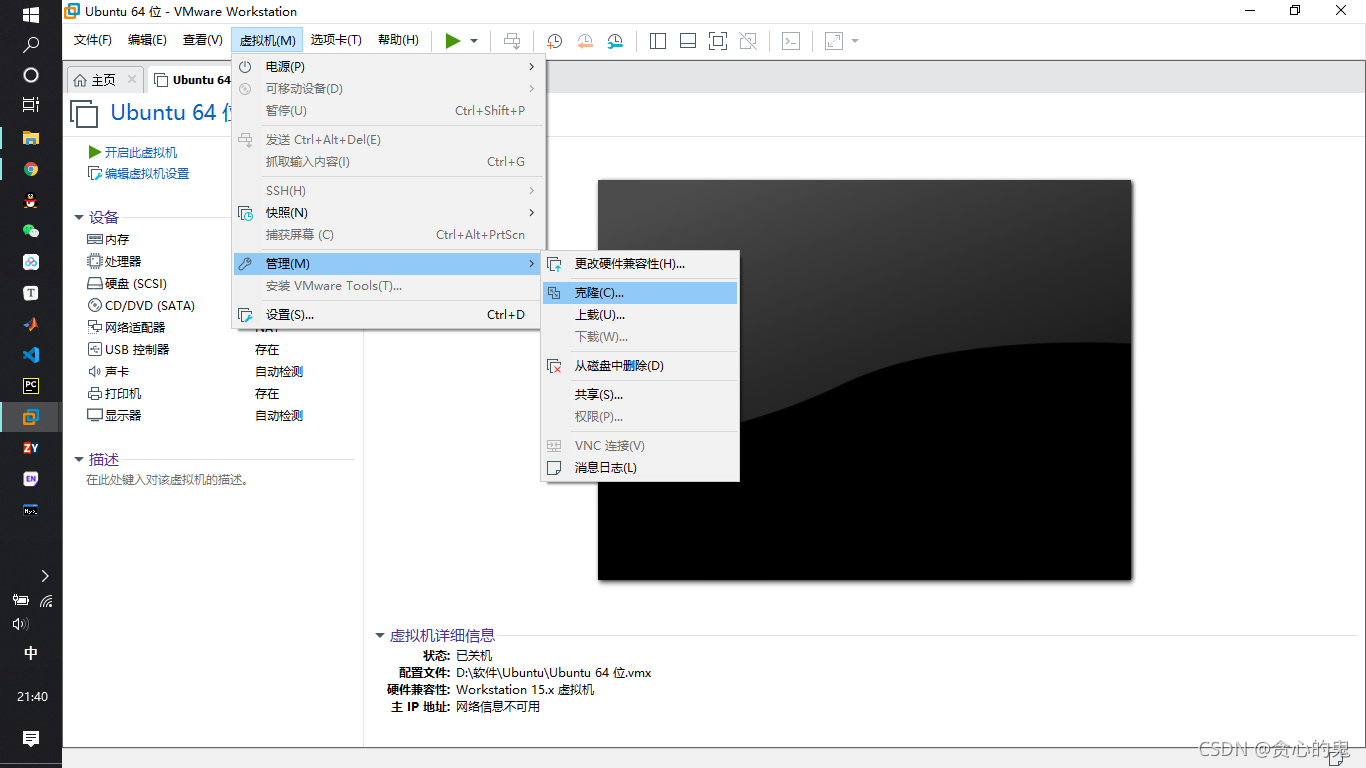
Task: Select 克隆(C)... in the submenu
Action: [640, 293]
